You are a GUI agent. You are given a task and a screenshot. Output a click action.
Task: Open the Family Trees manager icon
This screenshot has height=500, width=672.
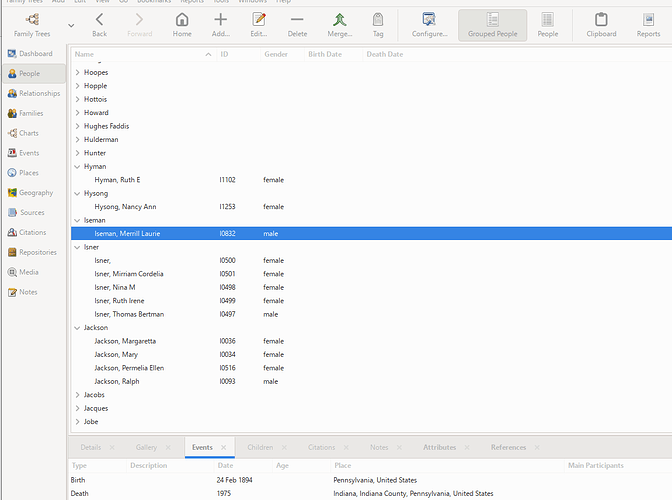point(32,25)
